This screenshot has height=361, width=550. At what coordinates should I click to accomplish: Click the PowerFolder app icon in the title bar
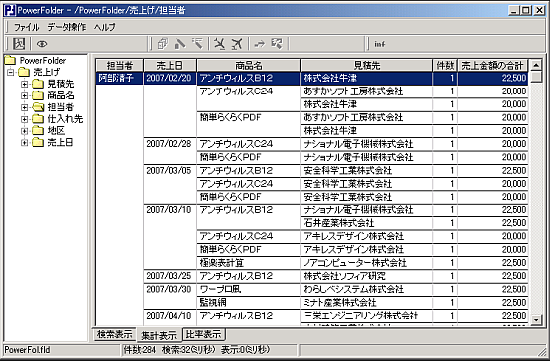10,10
